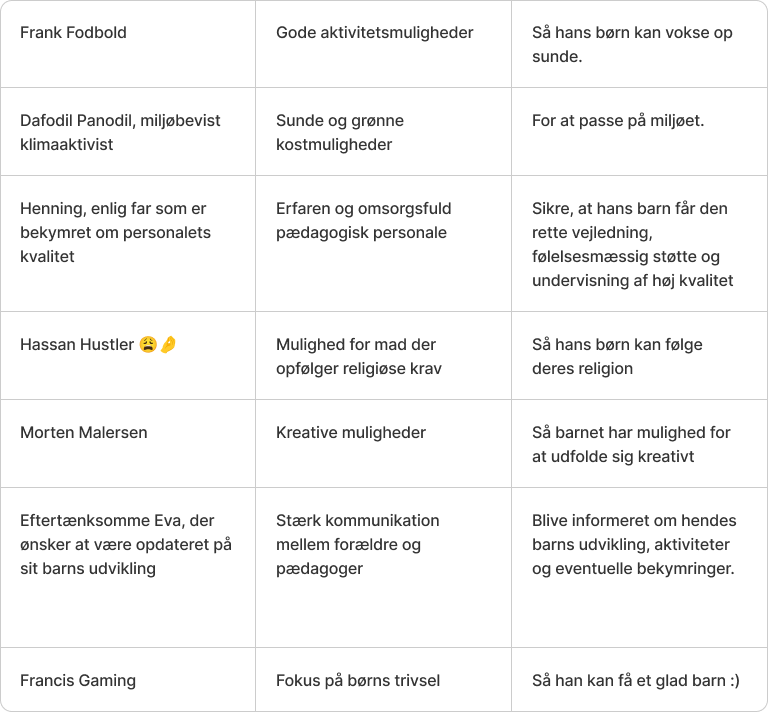Select the Eftertænksomme Eva cell
This screenshot has width=768, height=712.
click(128, 568)
